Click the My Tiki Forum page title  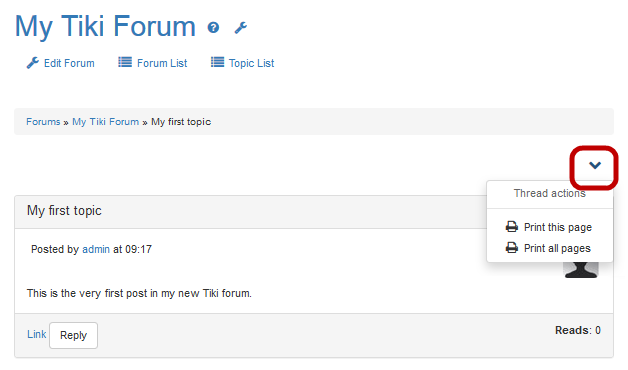(x=105, y=26)
